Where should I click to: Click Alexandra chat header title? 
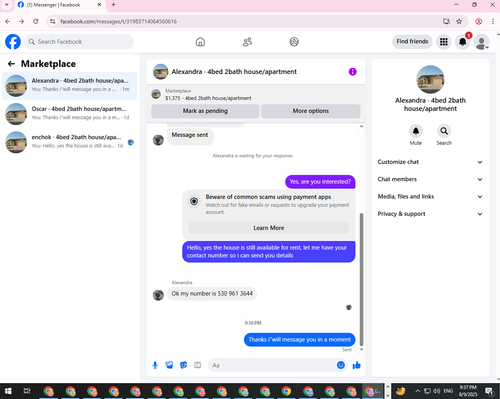[x=234, y=72]
